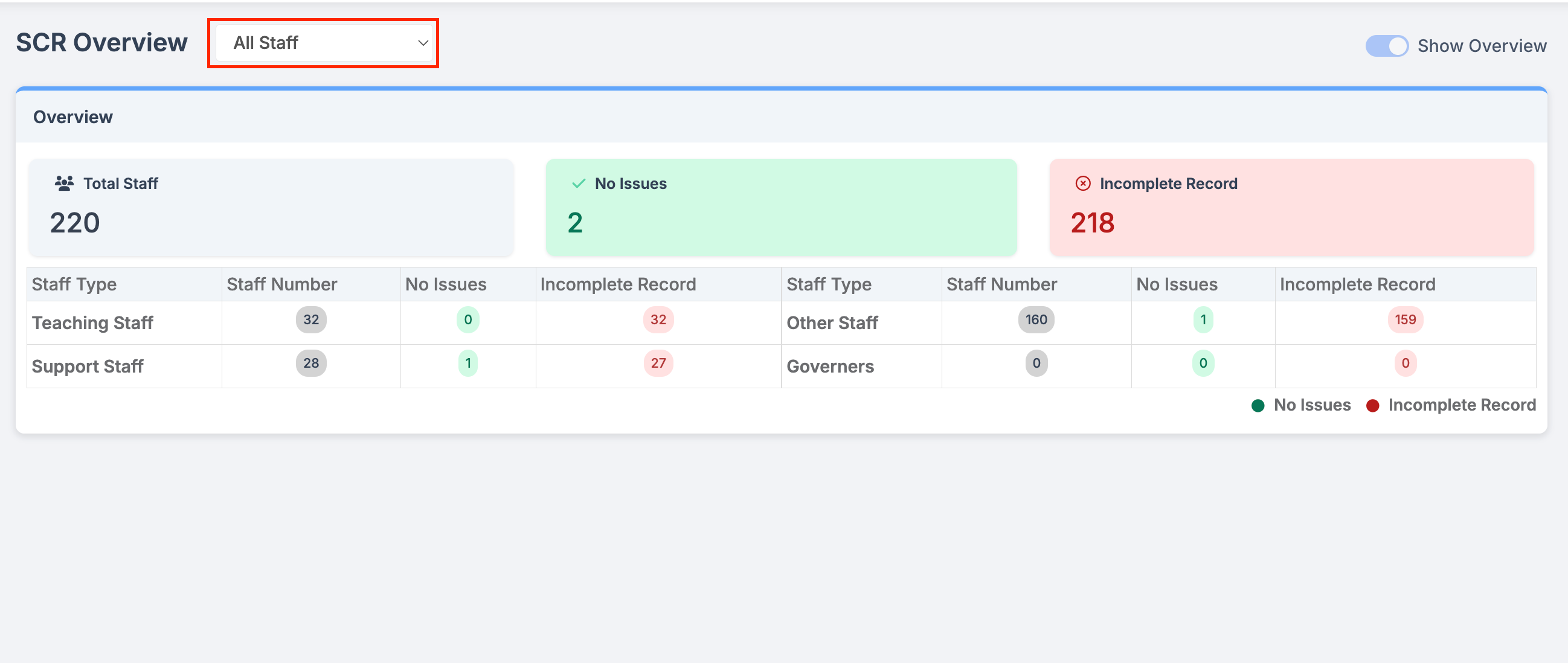Click the Support Staff No Issues badge 1

coord(468,363)
